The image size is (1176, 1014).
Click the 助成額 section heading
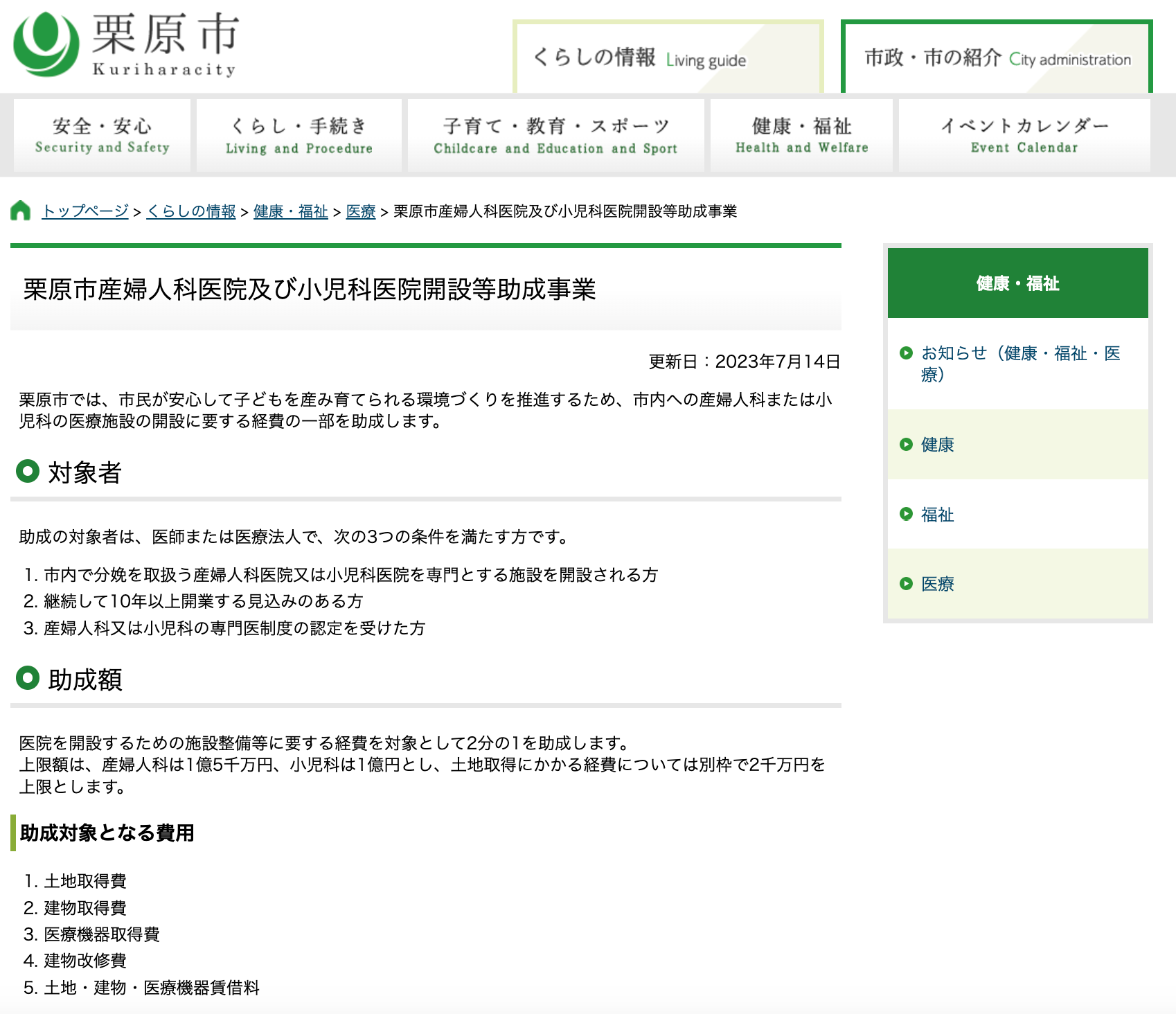pos(85,680)
